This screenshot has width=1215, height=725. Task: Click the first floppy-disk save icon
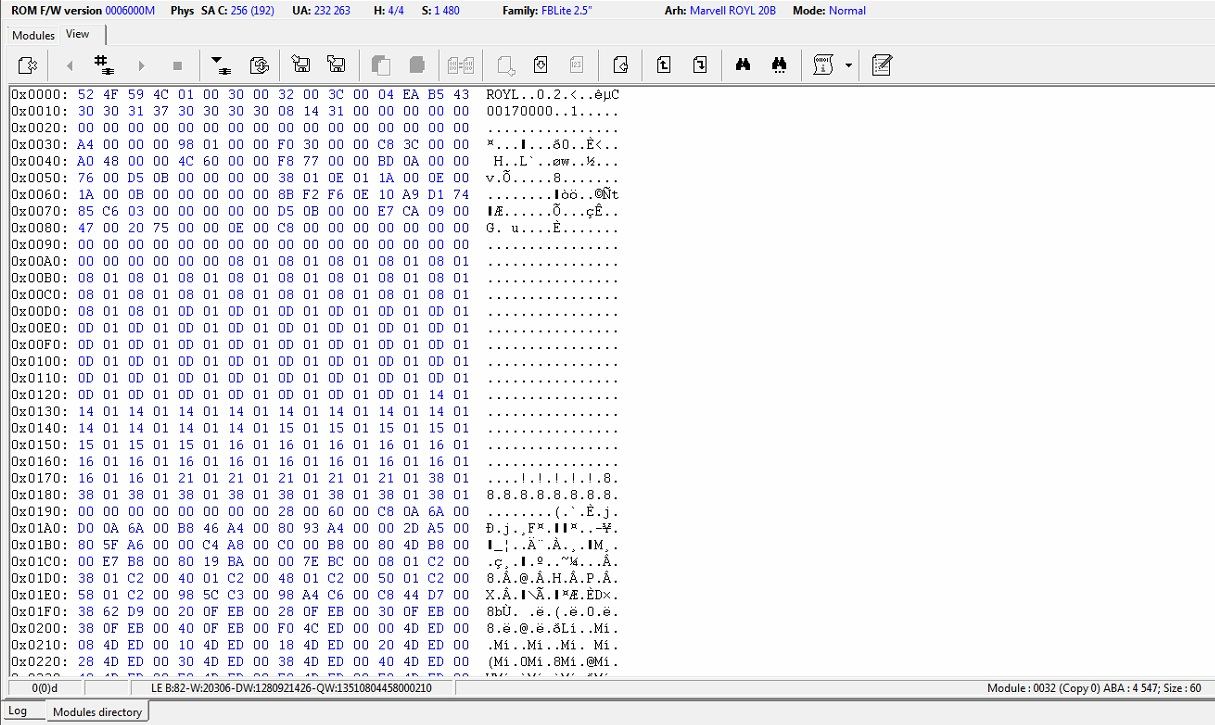300,65
